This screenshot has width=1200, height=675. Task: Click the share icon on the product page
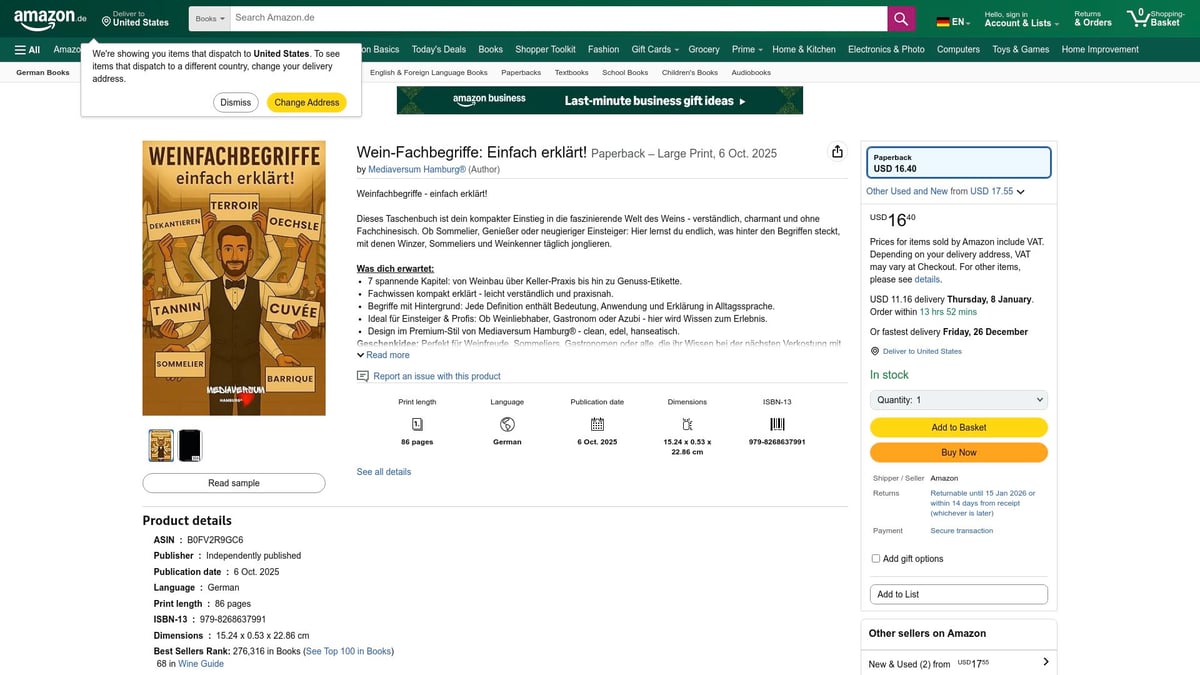tap(837, 150)
